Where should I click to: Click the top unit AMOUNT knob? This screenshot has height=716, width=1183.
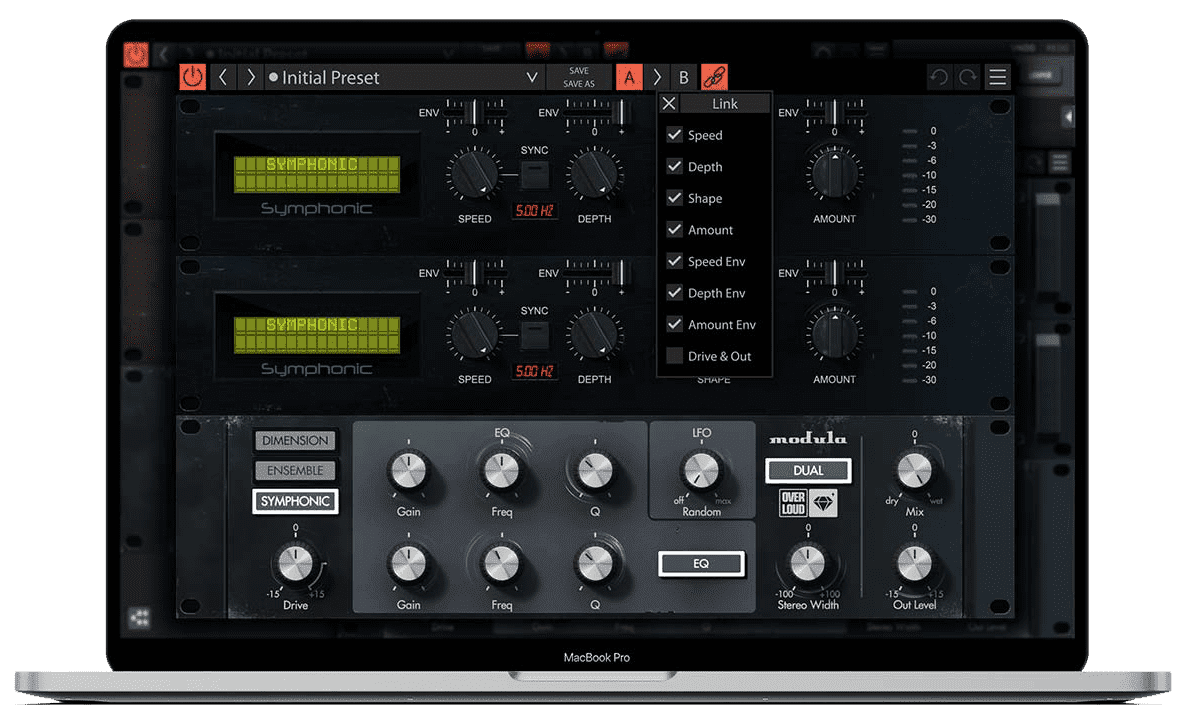834,174
